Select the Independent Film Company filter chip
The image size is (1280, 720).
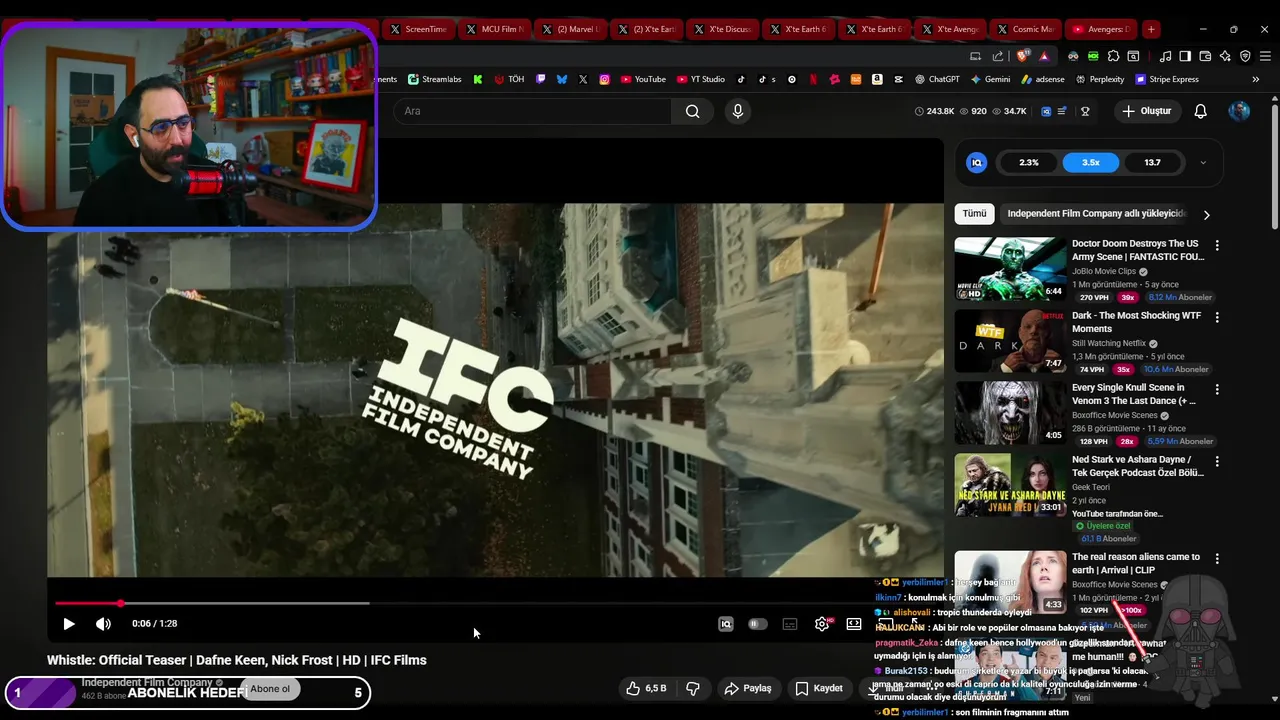(1096, 213)
